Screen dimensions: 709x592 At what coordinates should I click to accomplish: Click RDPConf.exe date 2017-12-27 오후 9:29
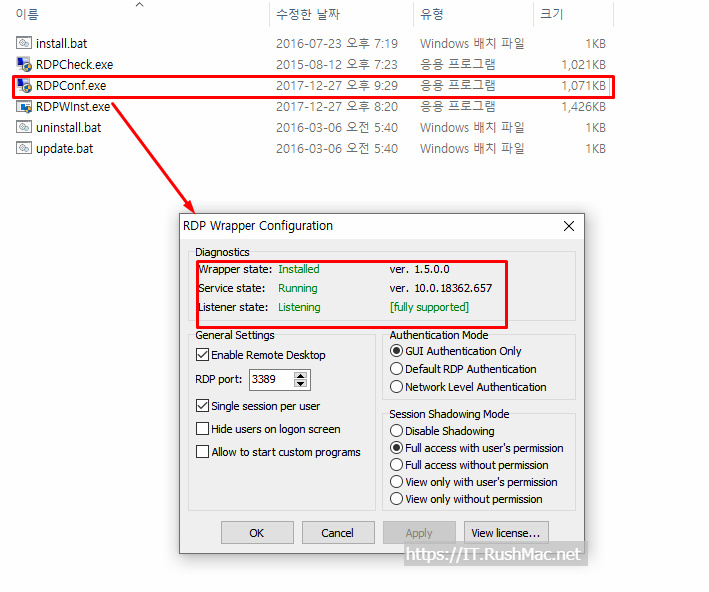pos(337,86)
